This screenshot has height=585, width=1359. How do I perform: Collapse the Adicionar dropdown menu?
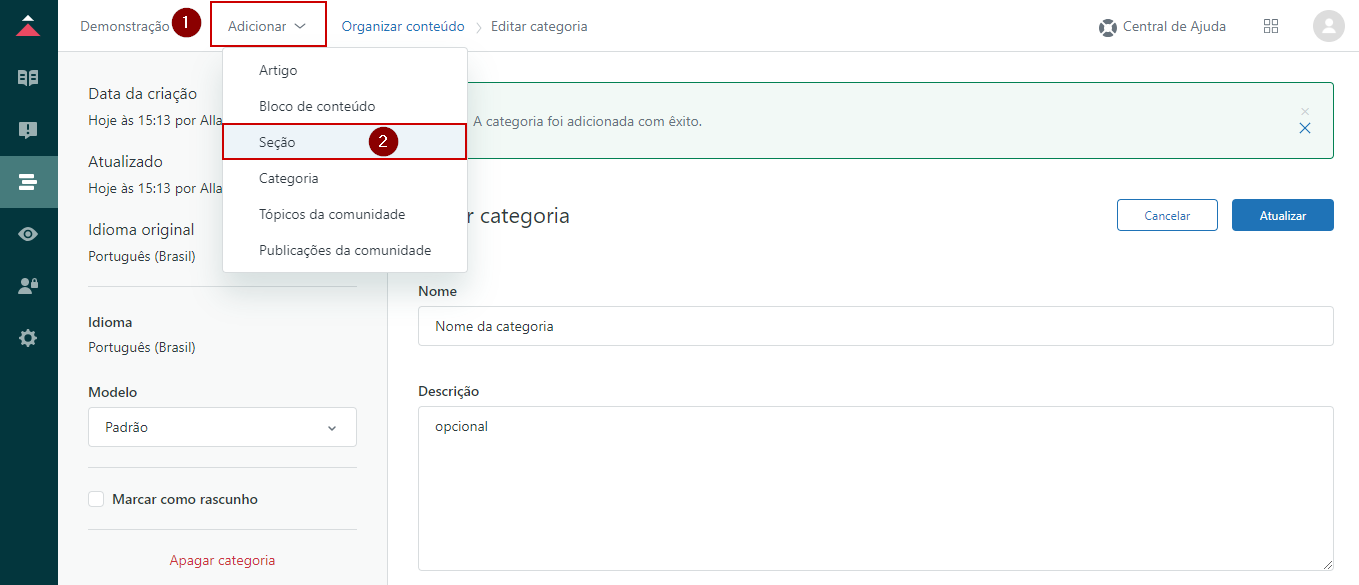coord(267,27)
